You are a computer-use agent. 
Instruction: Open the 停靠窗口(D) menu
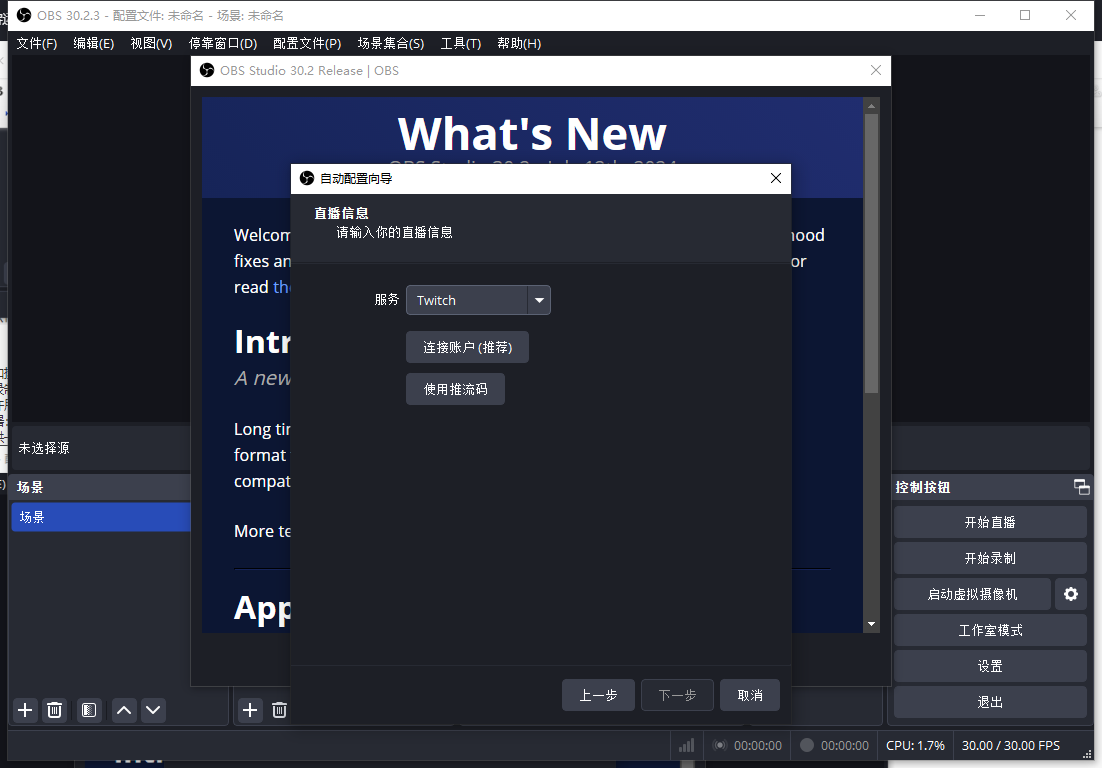click(x=223, y=44)
